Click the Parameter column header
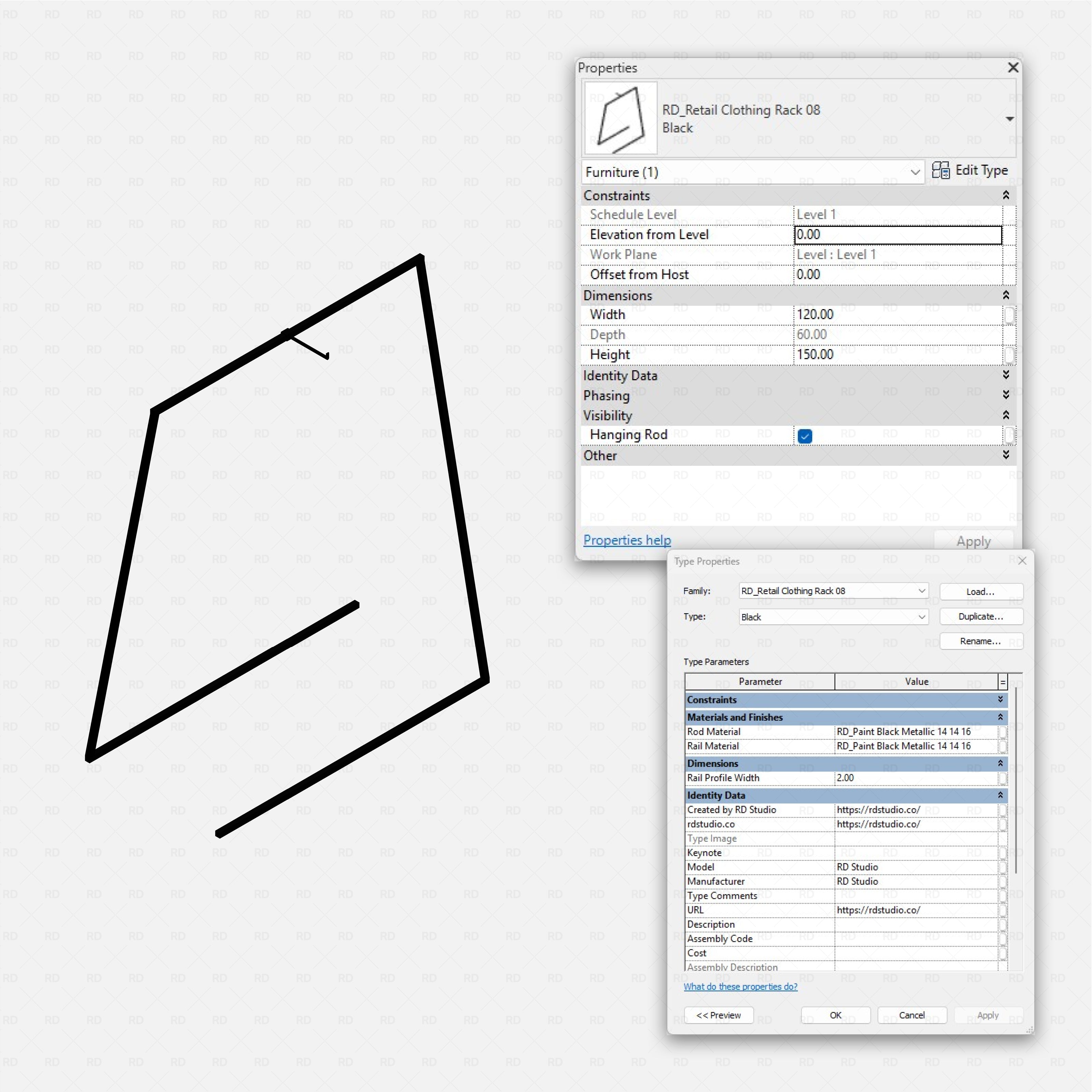Screen dimensions: 1092x1092 pos(760,682)
